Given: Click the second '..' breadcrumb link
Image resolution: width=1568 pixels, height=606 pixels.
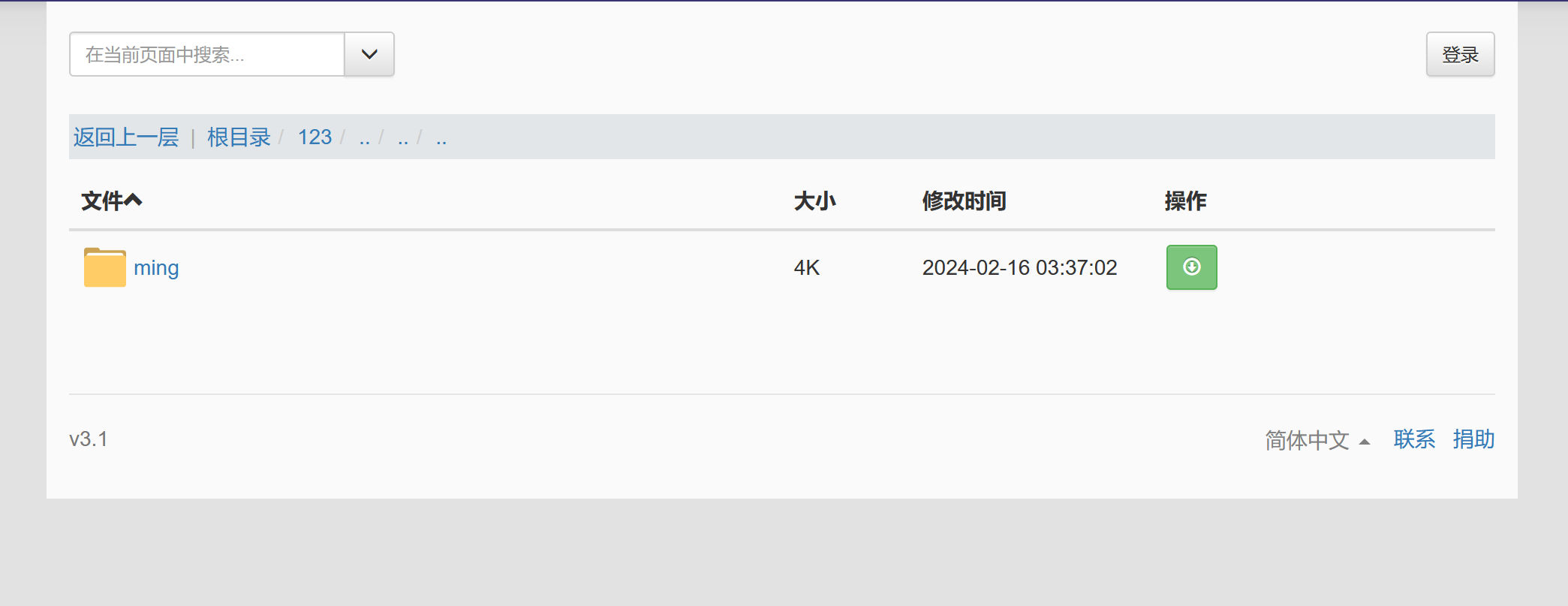Looking at the screenshot, I should tap(403, 139).
